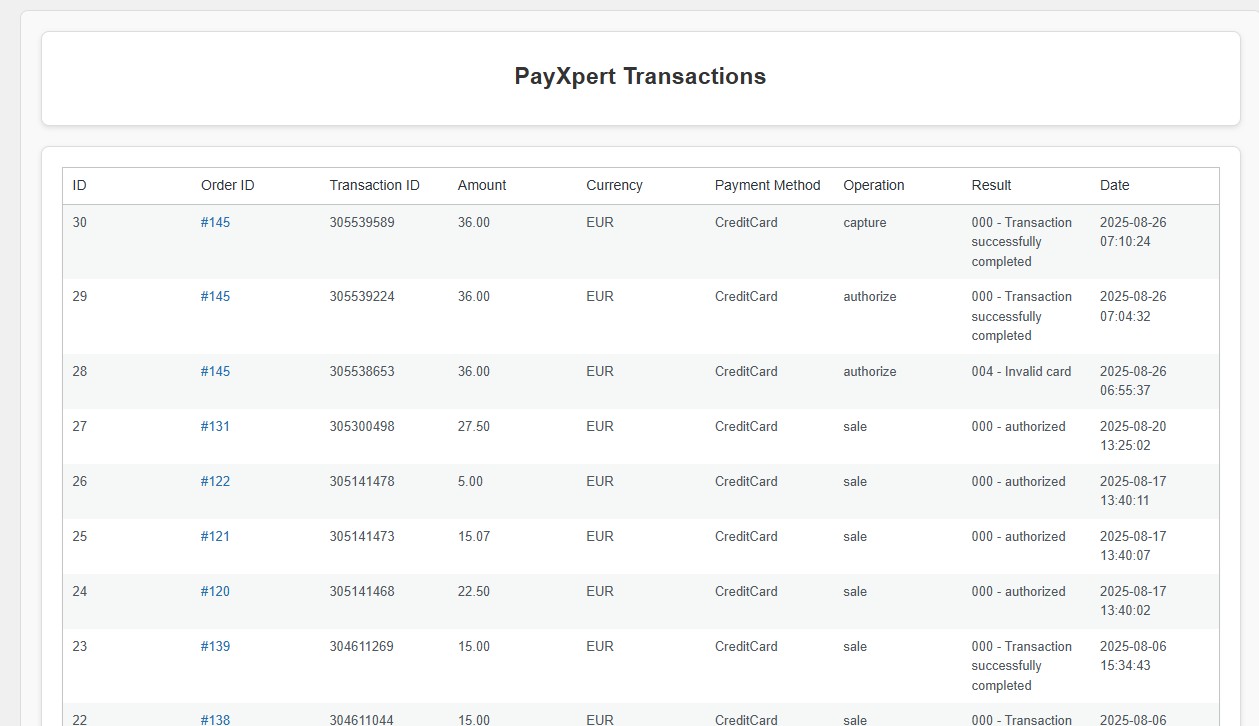Sort transactions by the Order ID column
Viewport: 1259px width, 726px height.
click(227, 185)
